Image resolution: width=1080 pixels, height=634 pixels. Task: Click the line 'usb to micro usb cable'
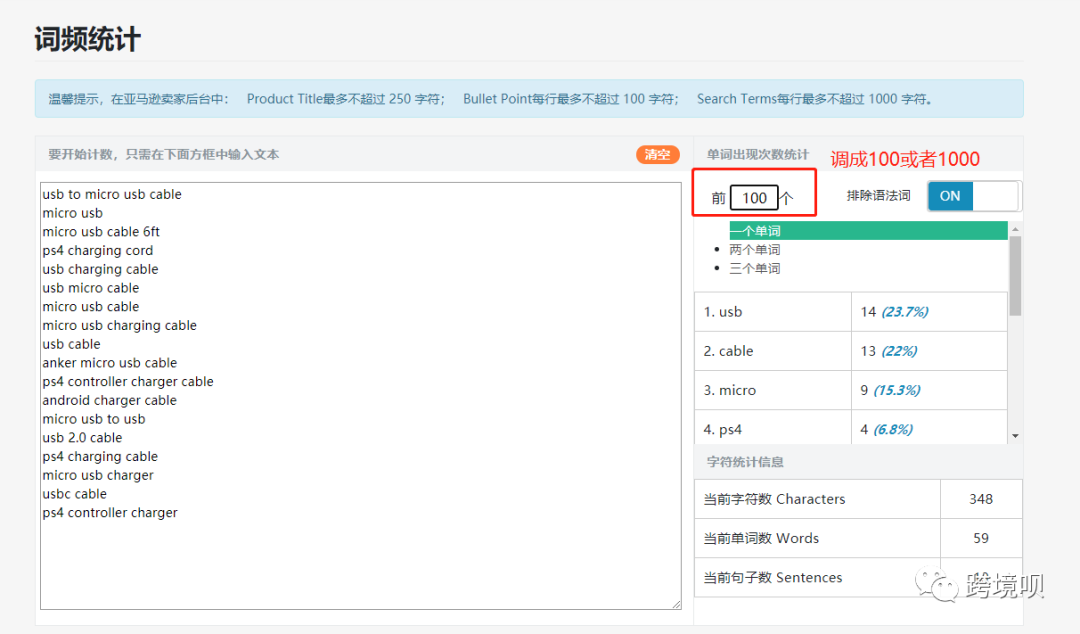[x=112, y=194]
